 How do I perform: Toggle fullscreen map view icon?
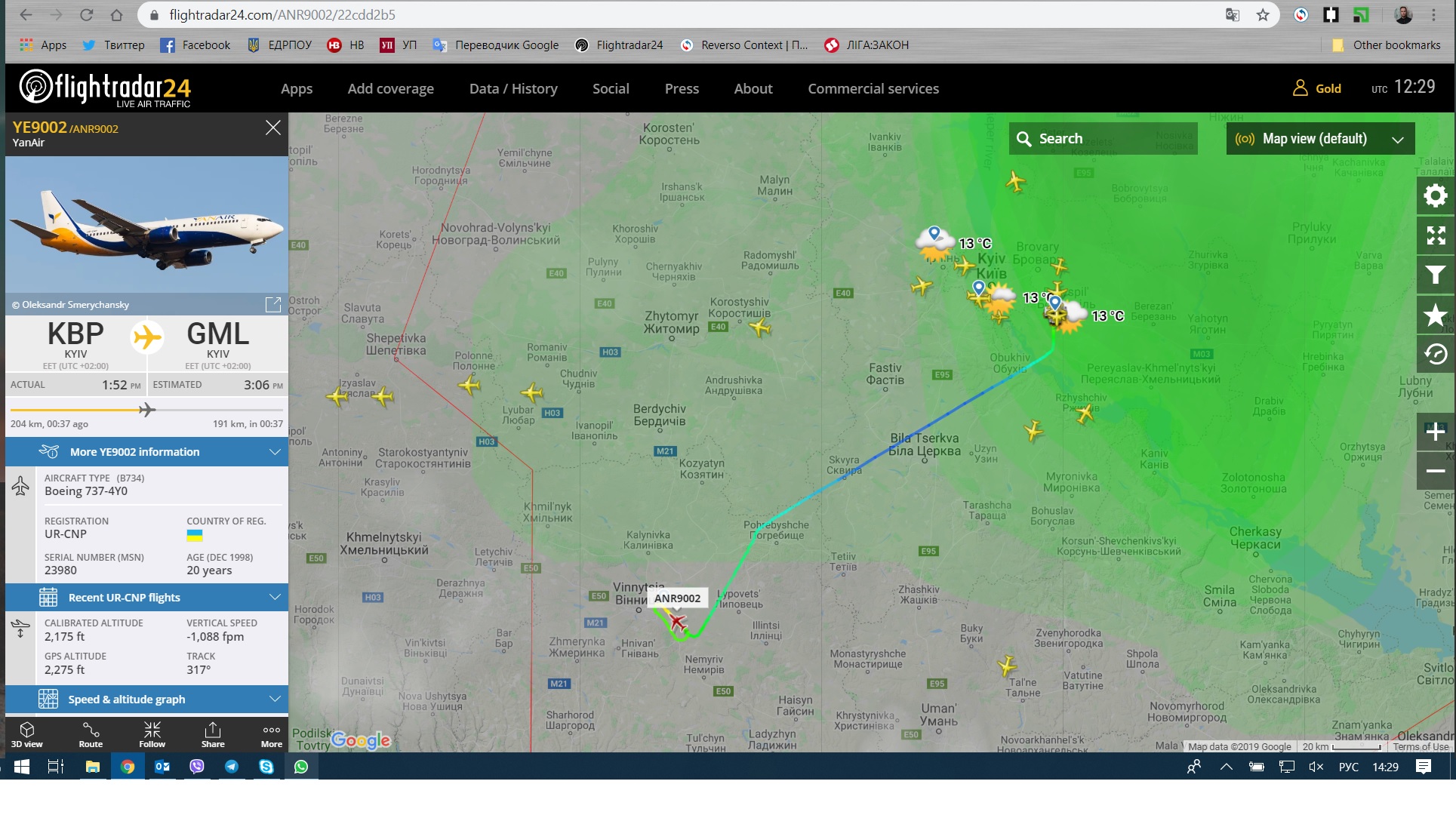(x=1435, y=236)
